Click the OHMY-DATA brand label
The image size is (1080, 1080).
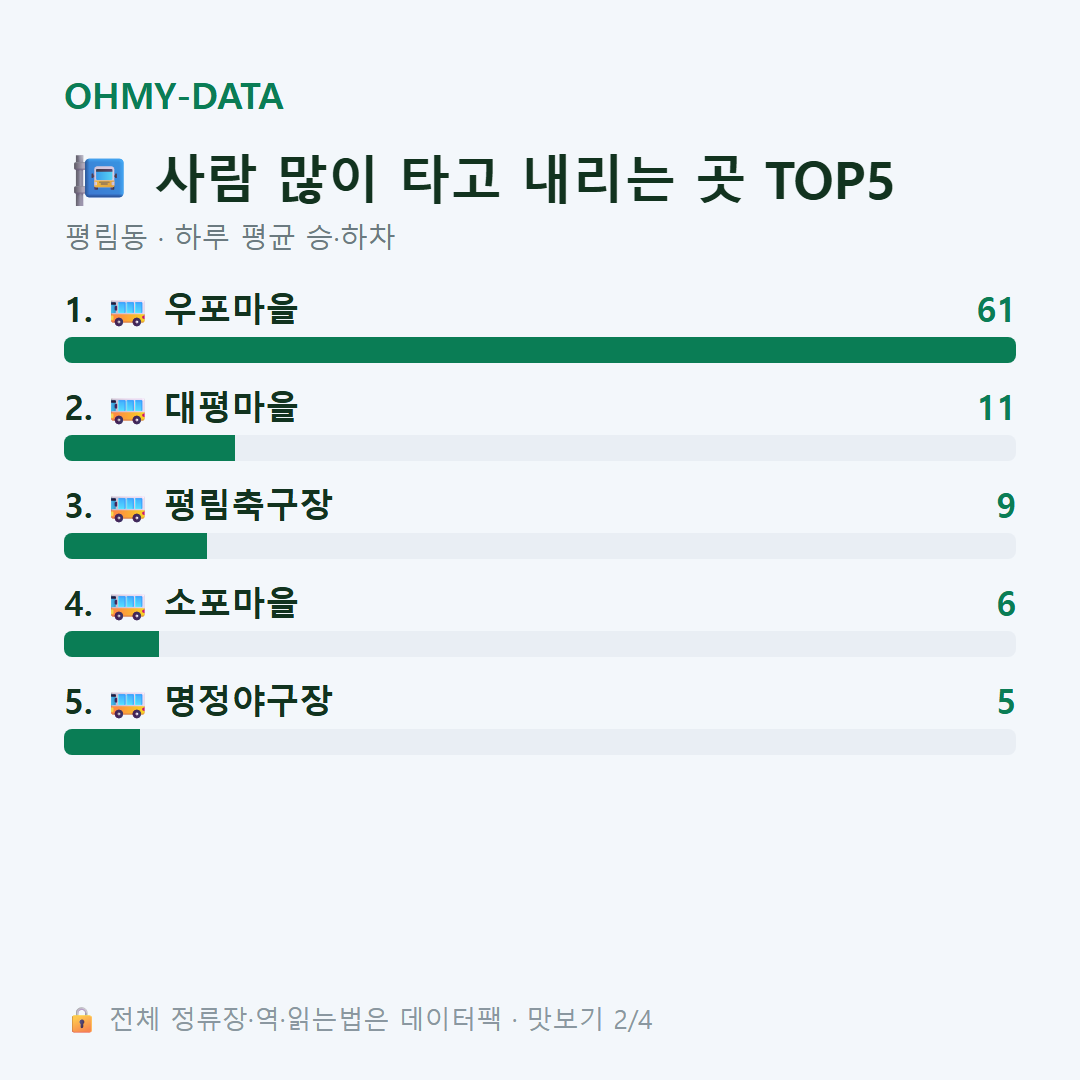pyautogui.click(x=174, y=96)
